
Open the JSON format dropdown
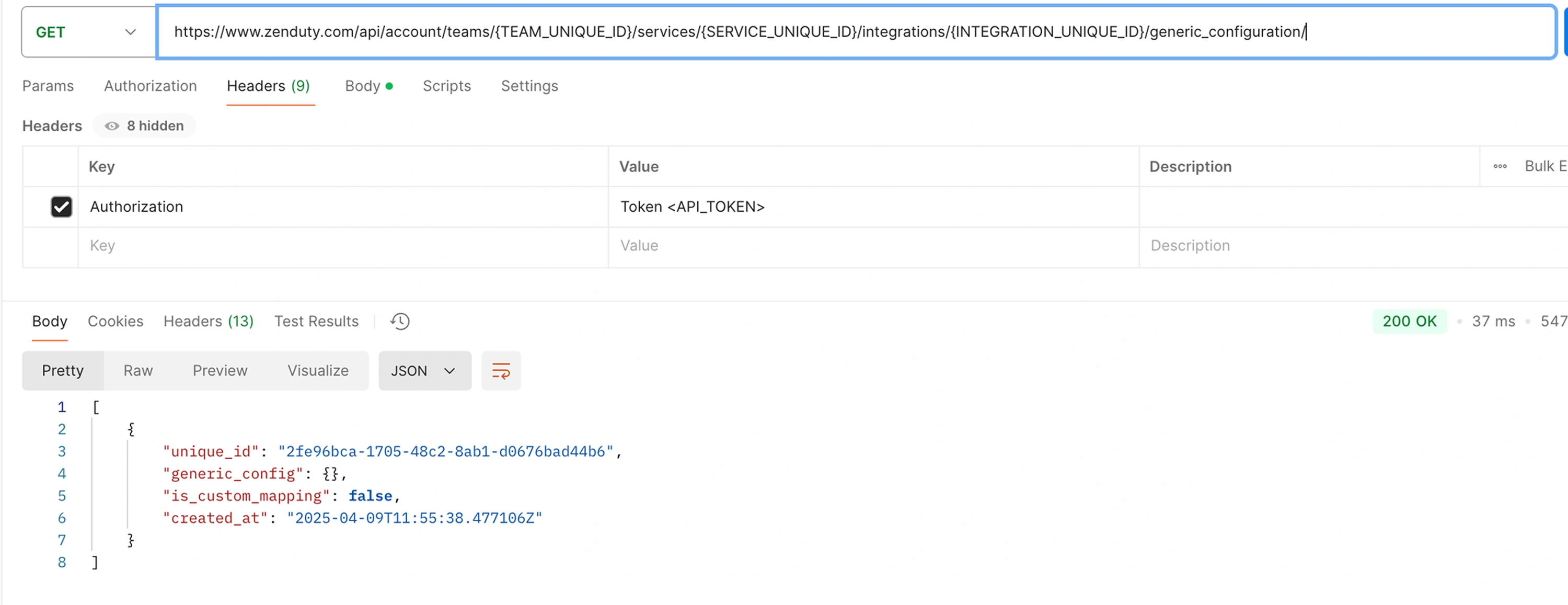(424, 370)
